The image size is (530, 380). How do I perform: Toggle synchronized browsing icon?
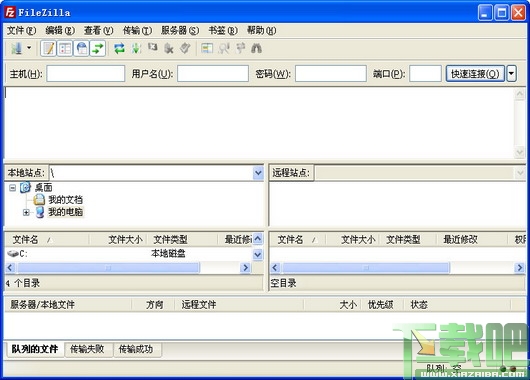240,48
